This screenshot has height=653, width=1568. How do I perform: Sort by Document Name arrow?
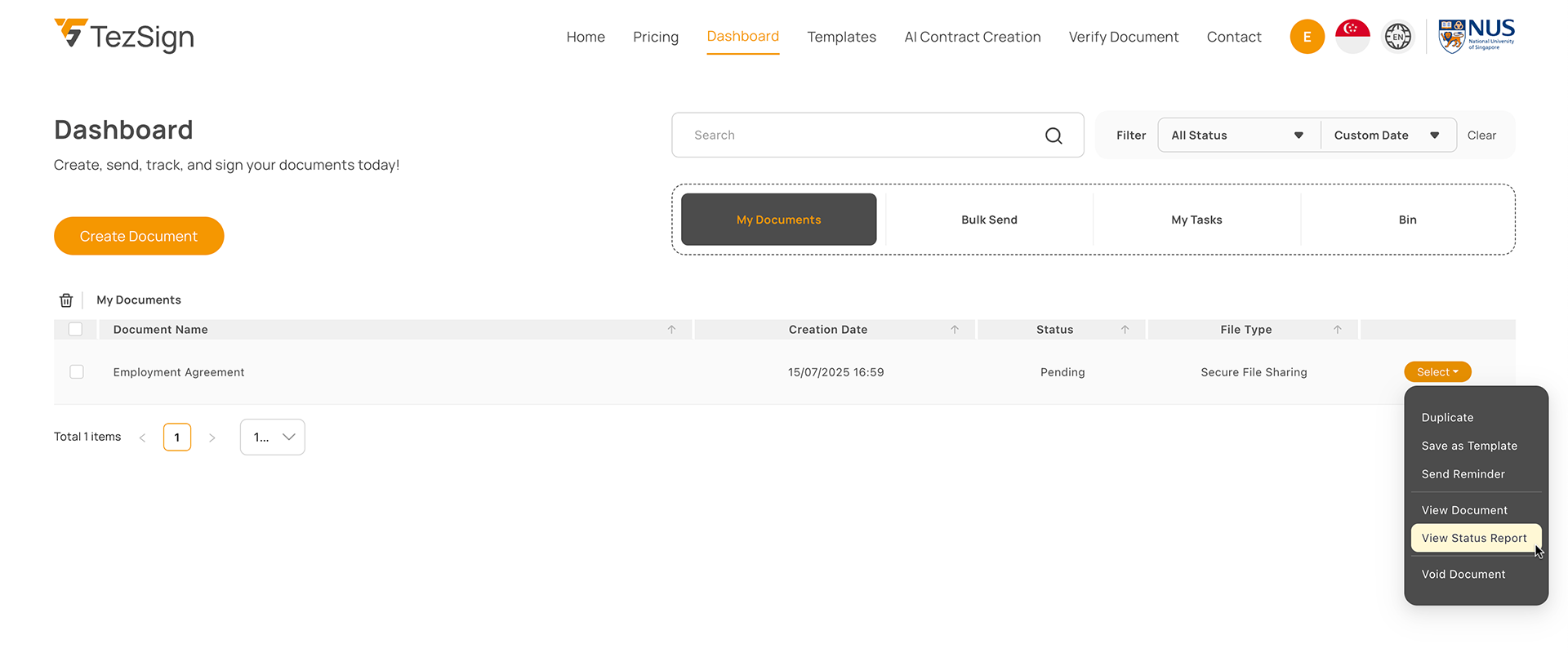point(671,330)
